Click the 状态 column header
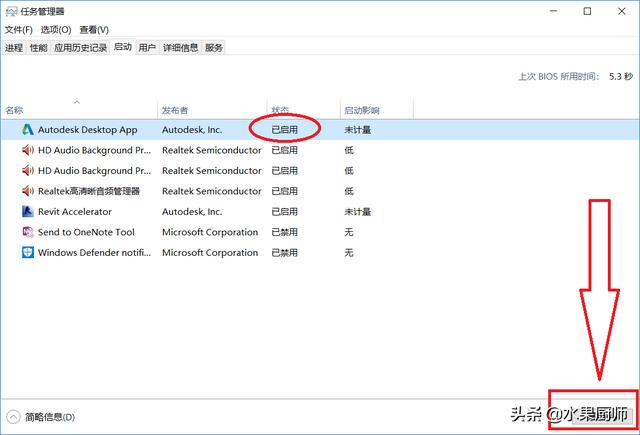The image size is (640, 435). [281, 109]
